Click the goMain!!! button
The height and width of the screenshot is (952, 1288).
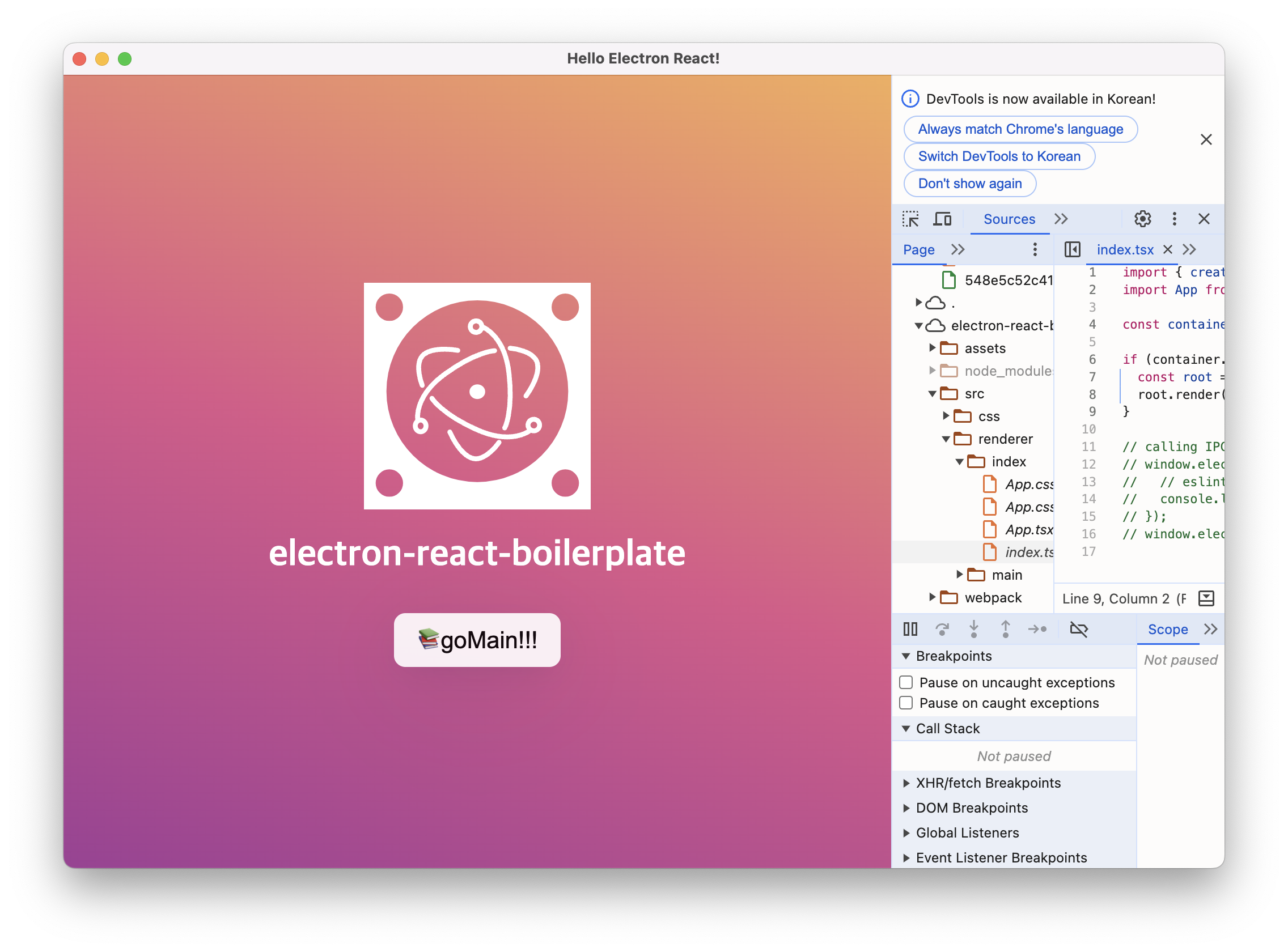pos(477,640)
